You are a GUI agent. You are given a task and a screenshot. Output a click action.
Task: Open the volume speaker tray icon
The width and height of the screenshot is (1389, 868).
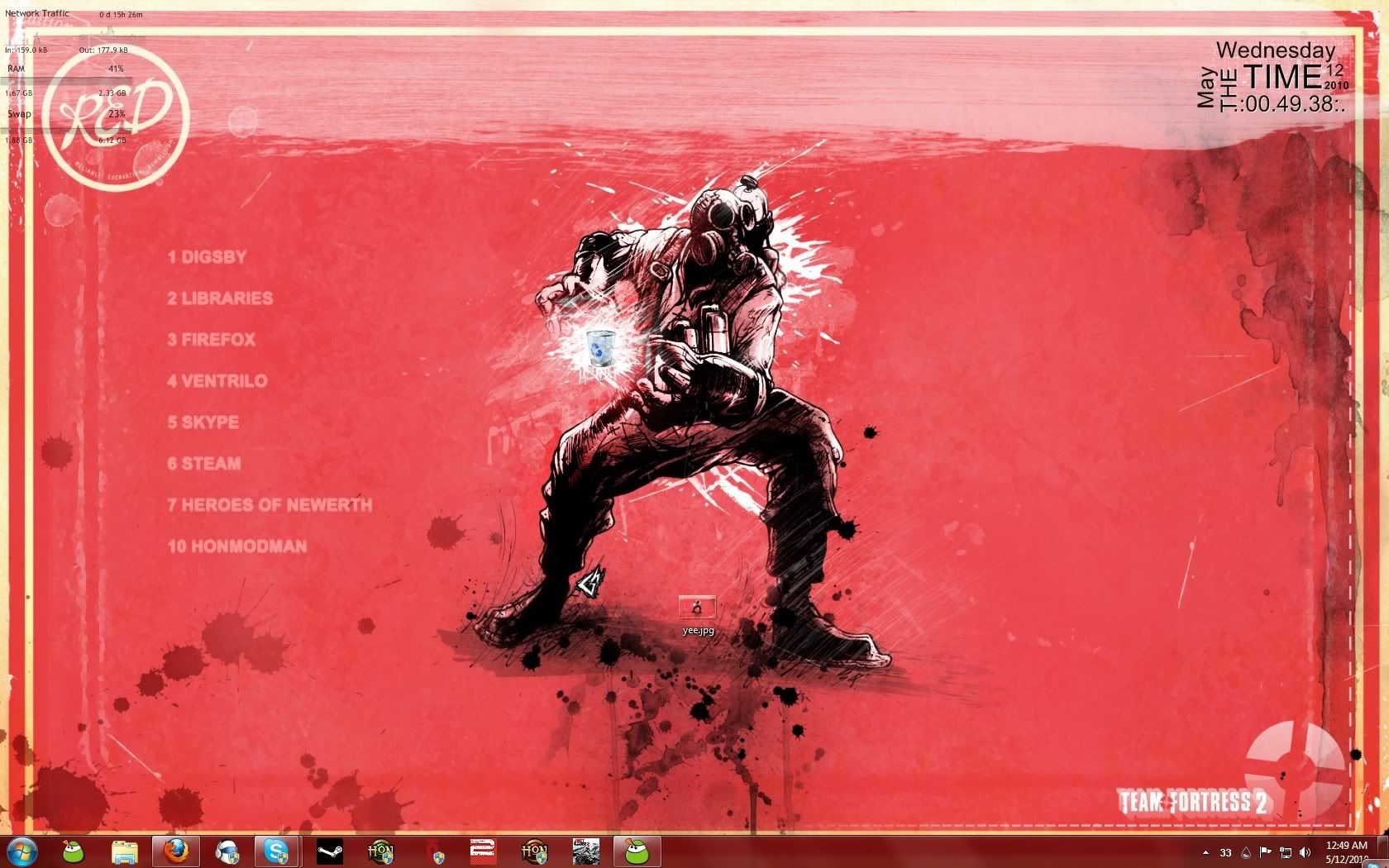pyautogui.click(x=1305, y=852)
